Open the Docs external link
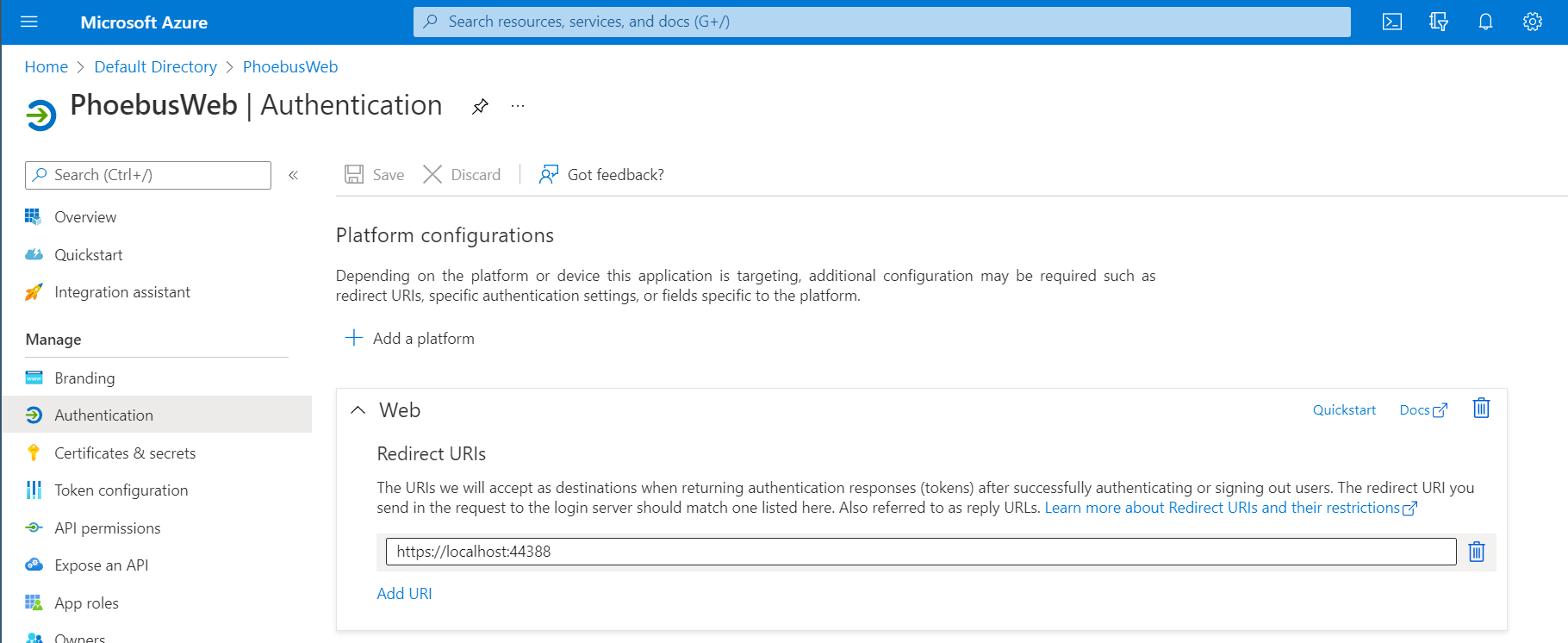Screen dimensions: 1568x643 [x=1423, y=409]
